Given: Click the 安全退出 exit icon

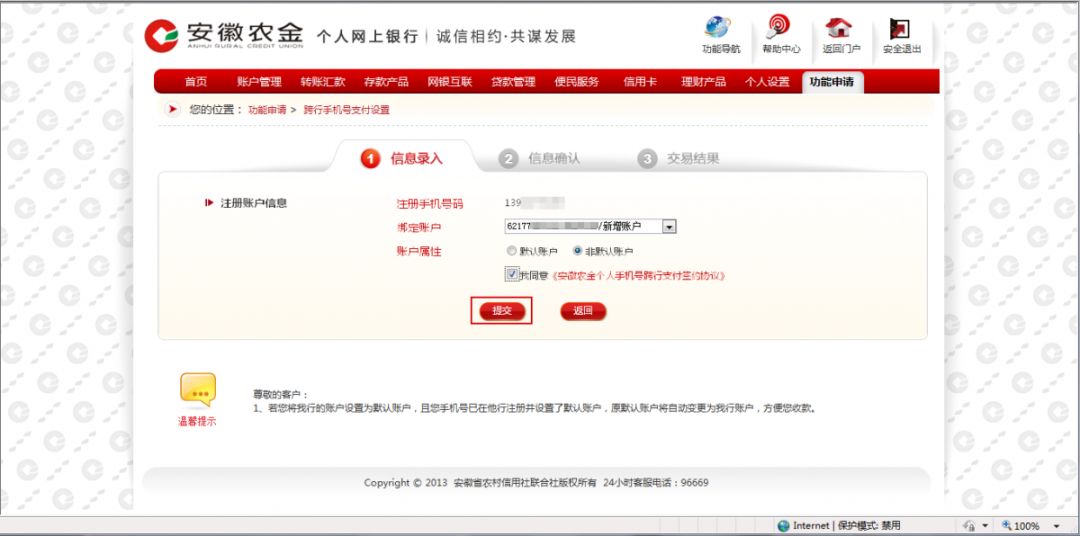Looking at the screenshot, I should [x=900, y=28].
